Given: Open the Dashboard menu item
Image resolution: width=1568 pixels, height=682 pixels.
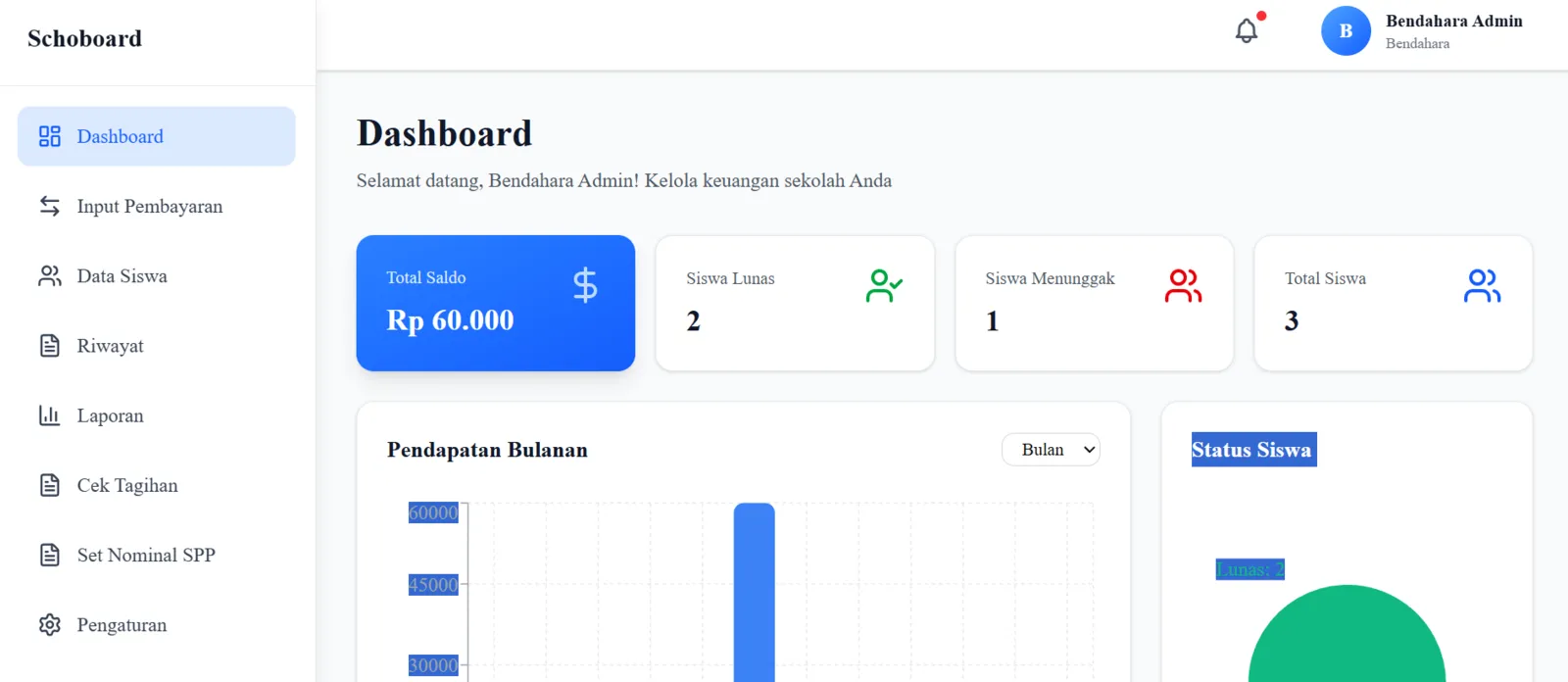Looking at the screenshot, I should click(x=157, y=136).
